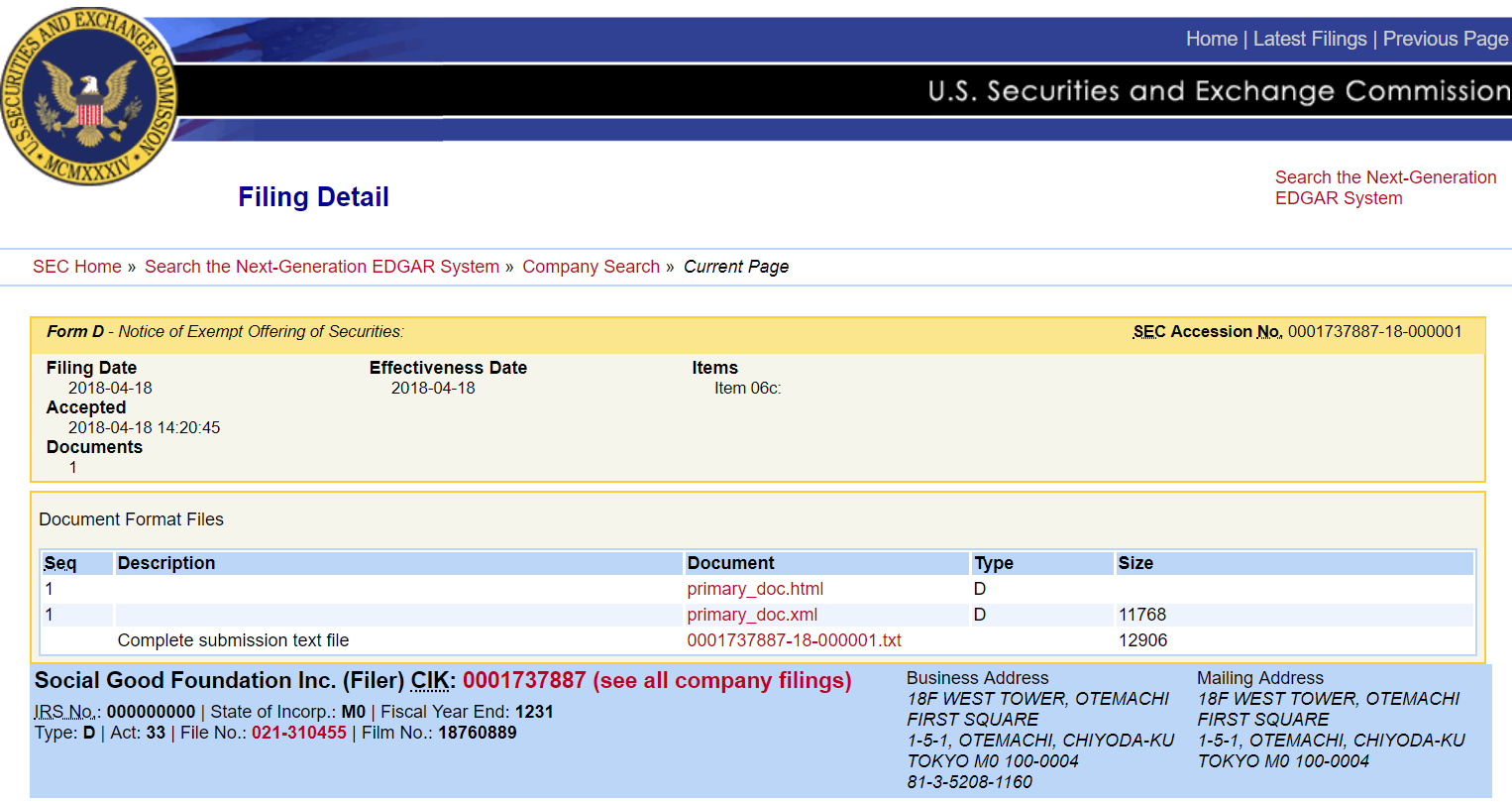Click SEC Home breadcrumb
The width and height of the screenshot is (1512, 802).
pyautogui.click(x=77, y=267)
